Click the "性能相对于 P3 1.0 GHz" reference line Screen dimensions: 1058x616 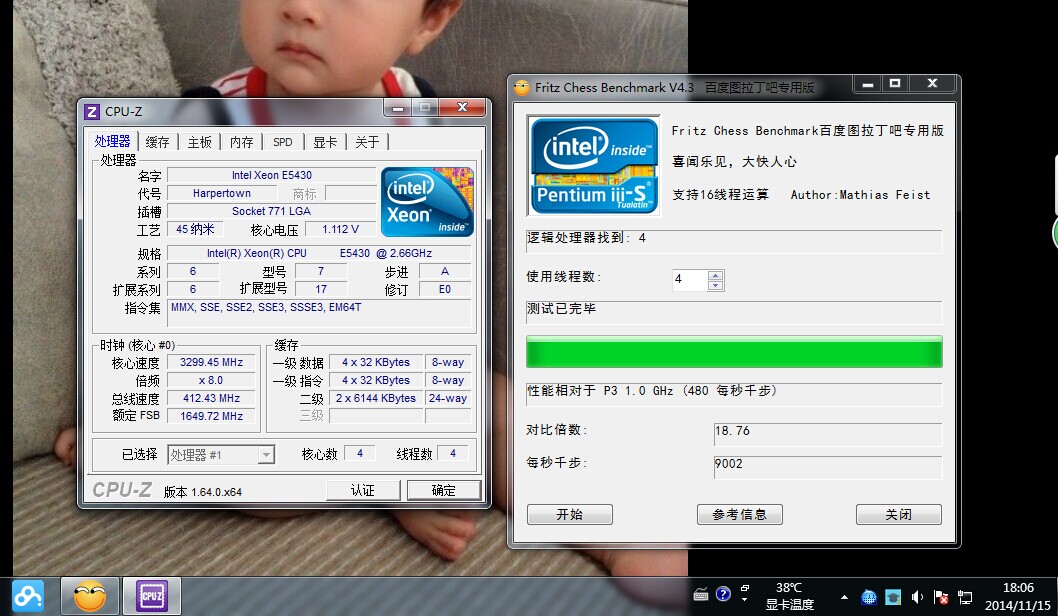tap(734, 394)
